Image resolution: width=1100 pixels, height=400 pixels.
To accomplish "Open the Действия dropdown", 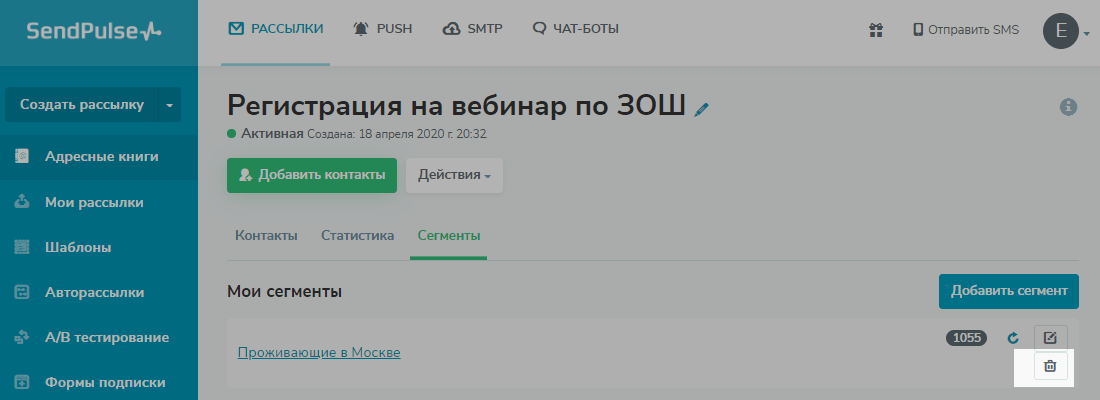I will (454, 175).
